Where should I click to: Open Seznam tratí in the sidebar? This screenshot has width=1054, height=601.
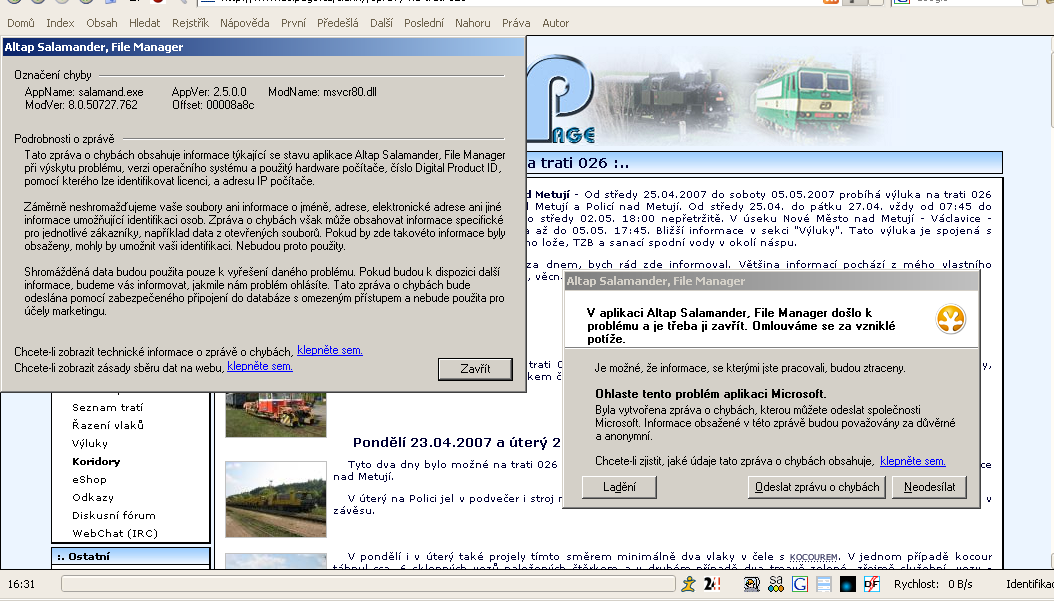(x=108, y=407)
